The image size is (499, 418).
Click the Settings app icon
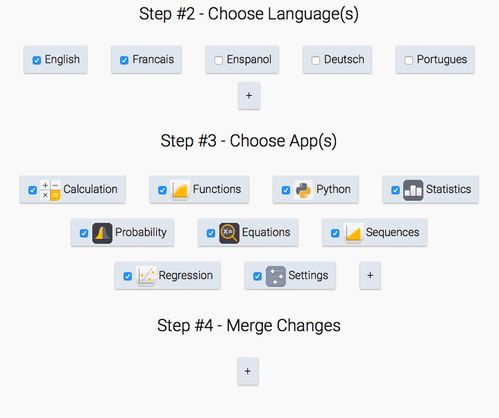click(x=276, y=276)
